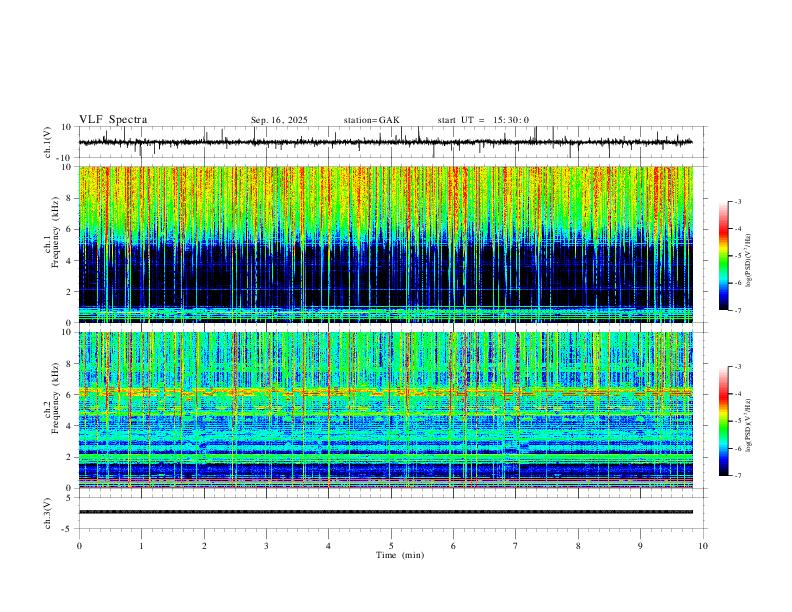
Task: Click the time axis tick label '7'
Action: [x=516, y=546]
